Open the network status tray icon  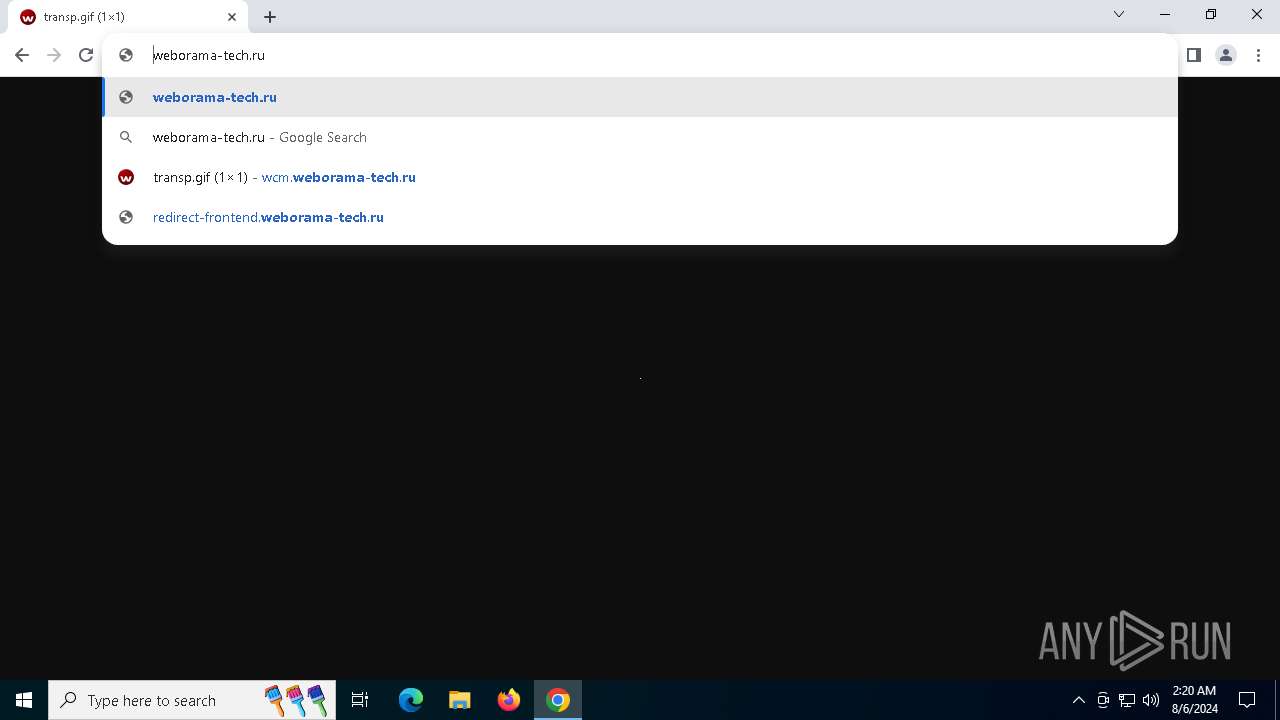click(x=1127, y=700)
